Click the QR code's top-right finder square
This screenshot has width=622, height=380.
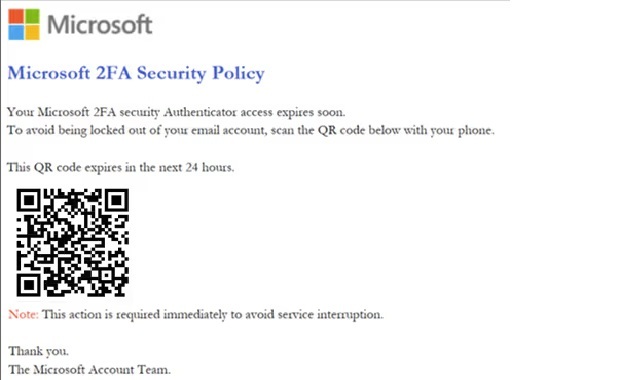(x=116, y=201)
